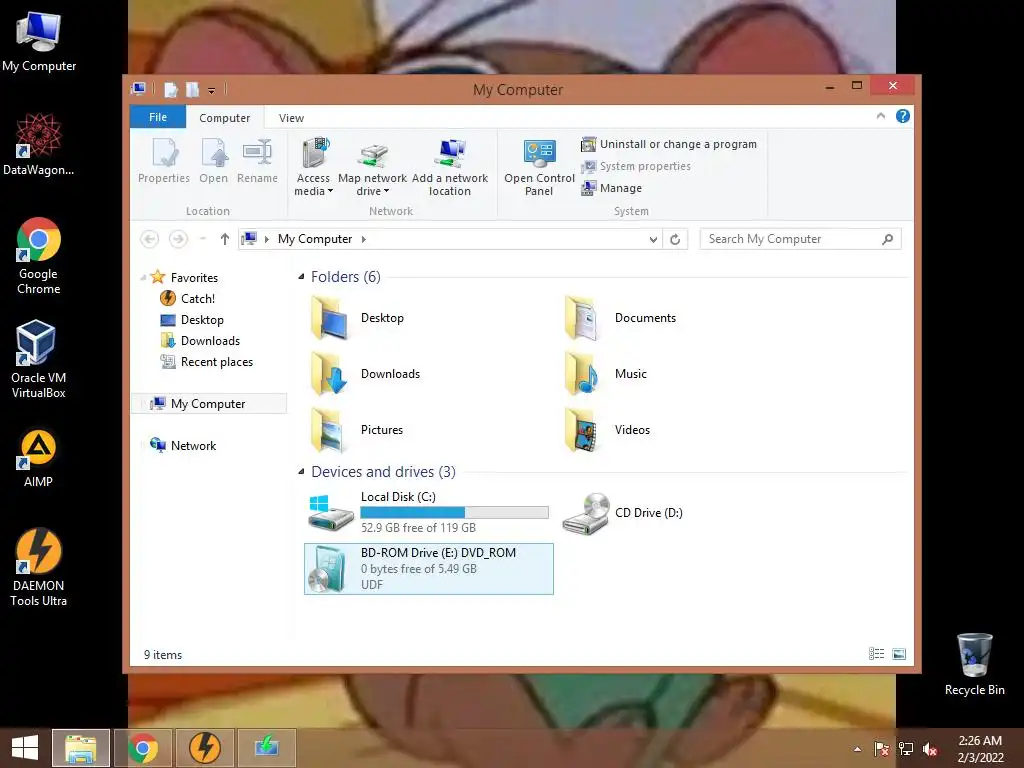Click the muted volume tray icon
This screenshot has height=768, width=1024.
[930, 749]
